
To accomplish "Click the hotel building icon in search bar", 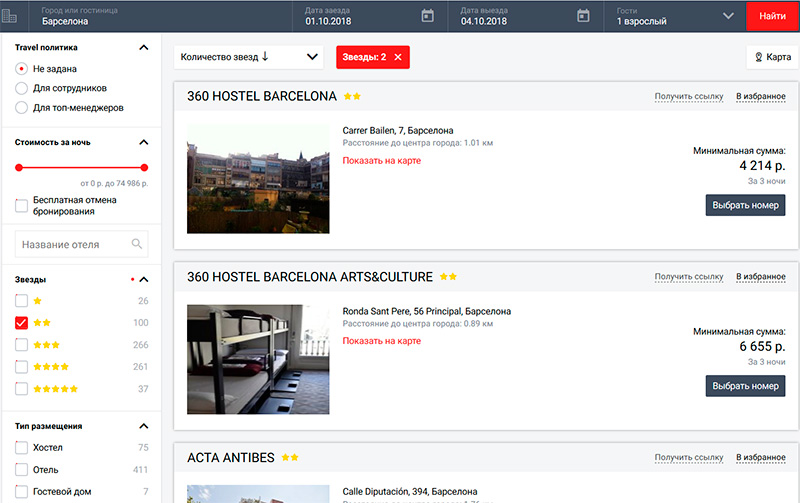I will click(11, 16).
